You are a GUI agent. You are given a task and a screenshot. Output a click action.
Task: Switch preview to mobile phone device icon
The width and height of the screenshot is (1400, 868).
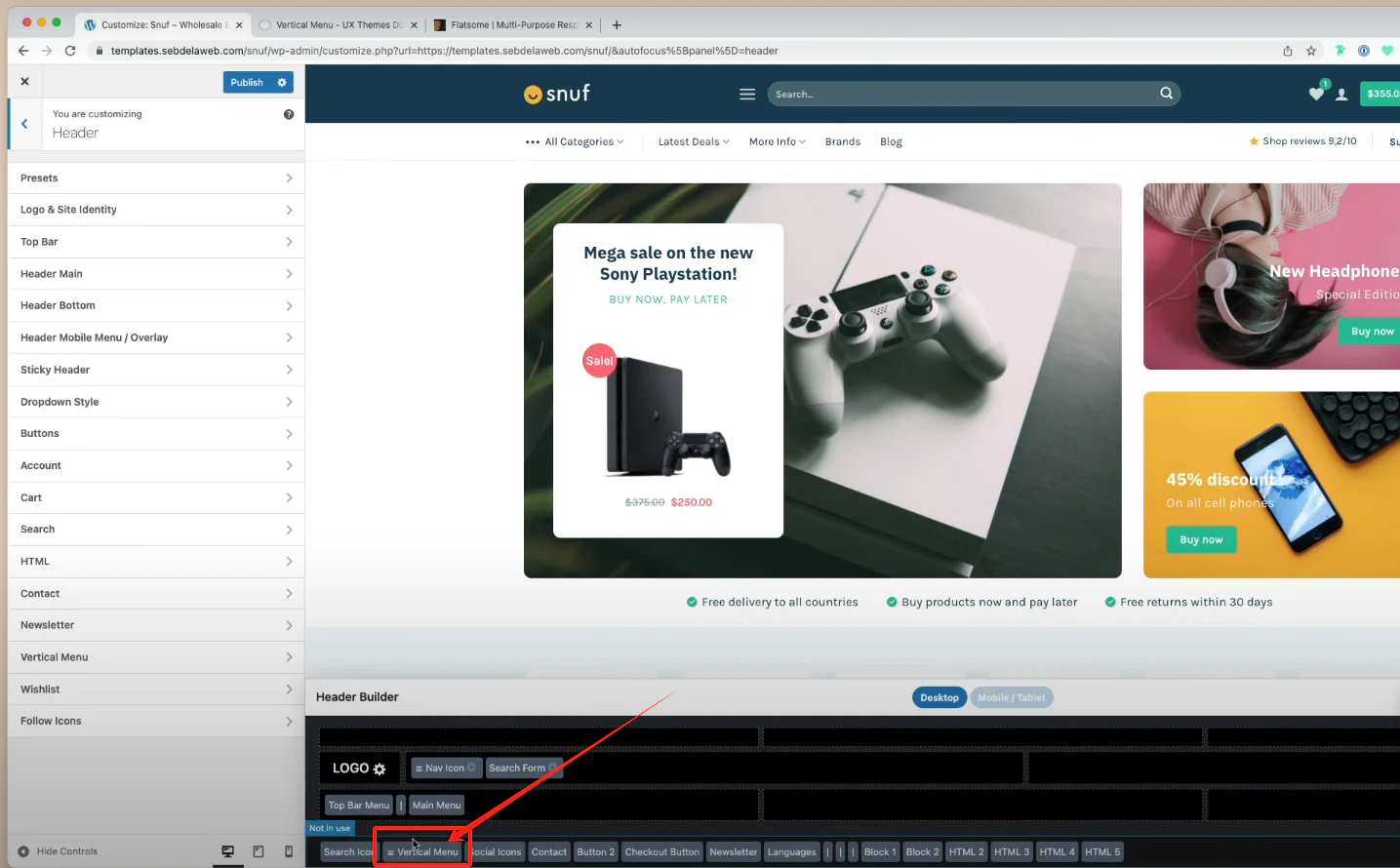coord(289,851)
